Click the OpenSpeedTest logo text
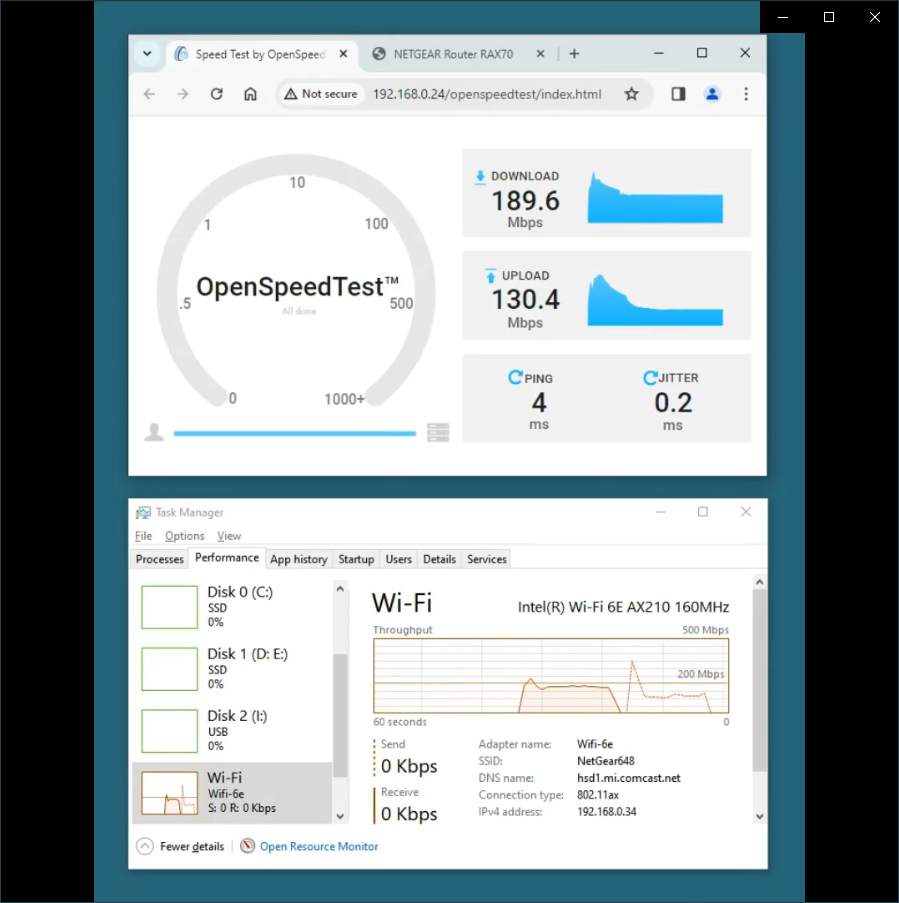 (x=297, y=286)
